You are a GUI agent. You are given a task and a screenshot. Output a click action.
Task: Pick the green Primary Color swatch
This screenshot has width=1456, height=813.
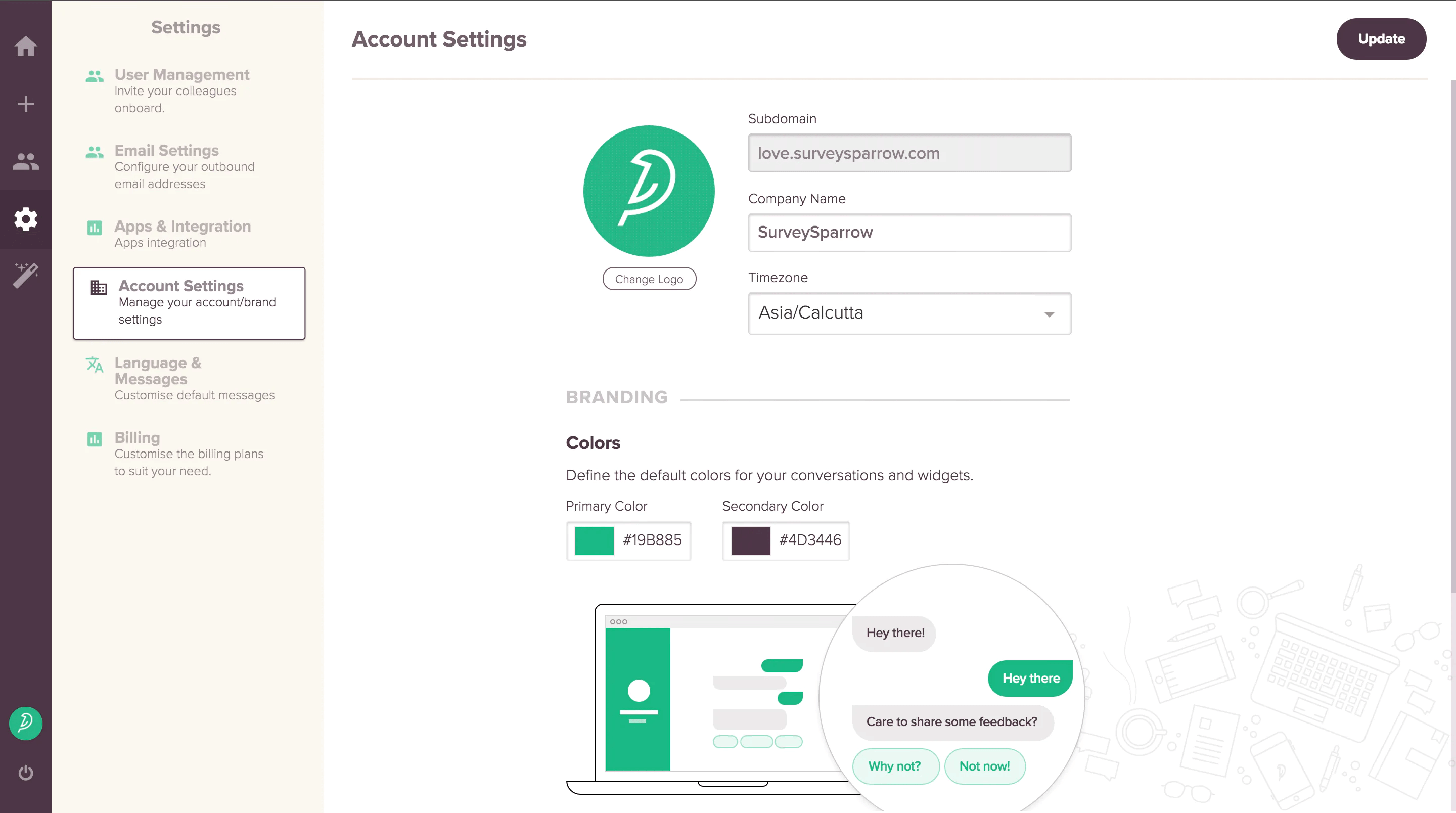pyautogui.click(x=594, y=540)
